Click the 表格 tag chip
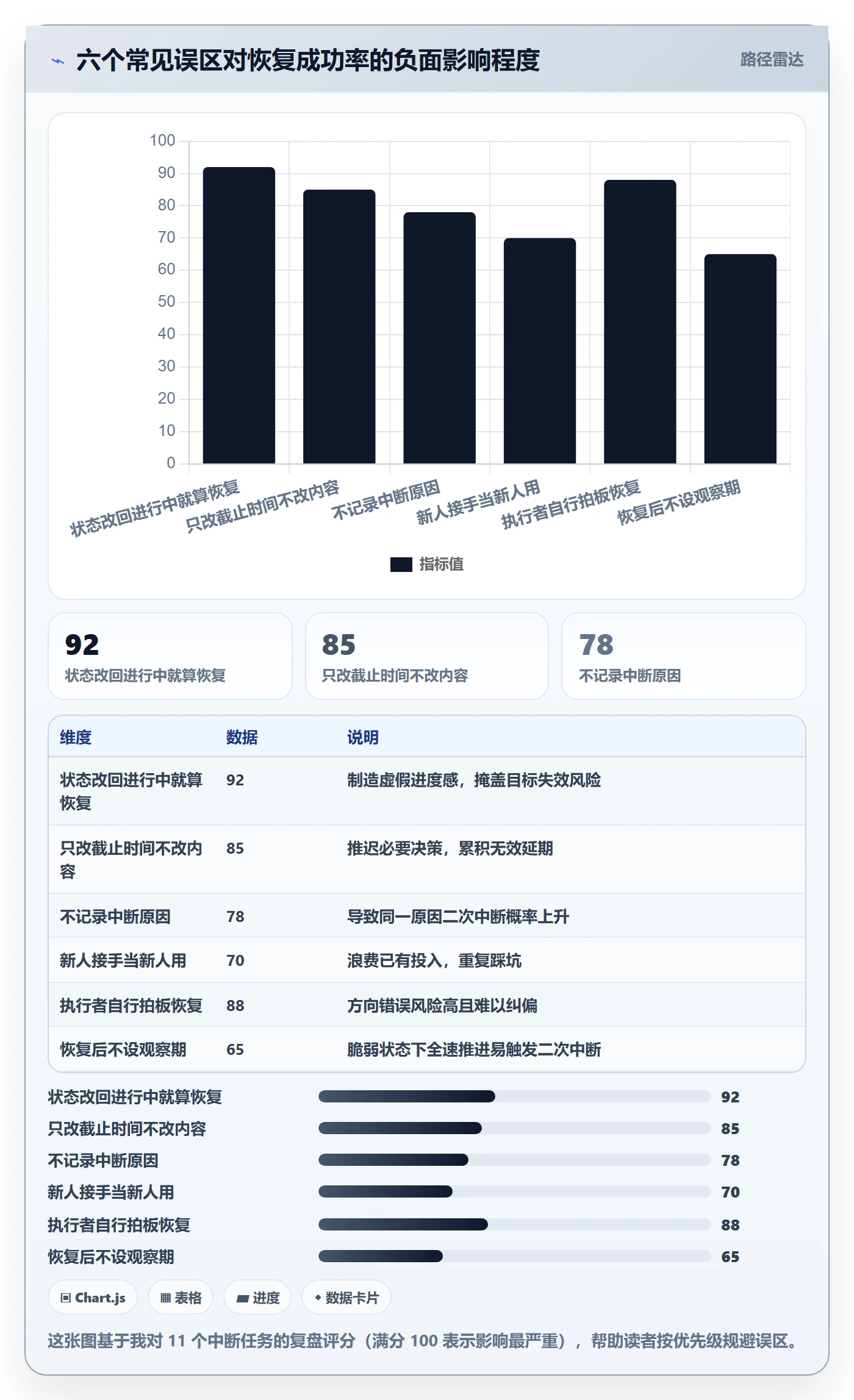 click(181, 1298)
